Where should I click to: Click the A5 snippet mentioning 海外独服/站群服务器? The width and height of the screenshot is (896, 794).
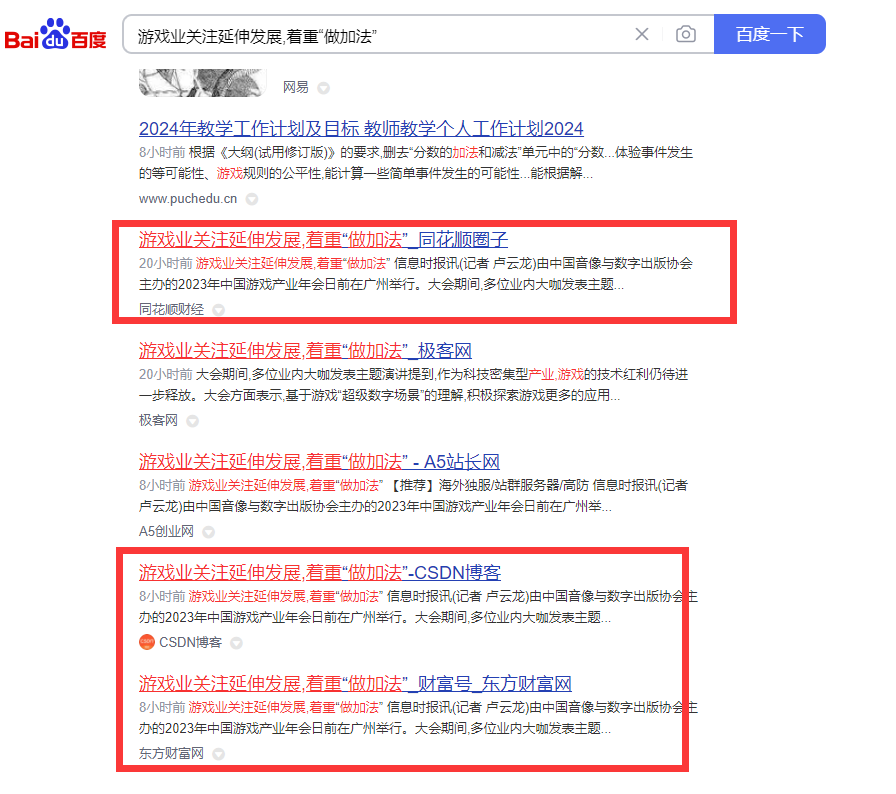pos(414,495)
